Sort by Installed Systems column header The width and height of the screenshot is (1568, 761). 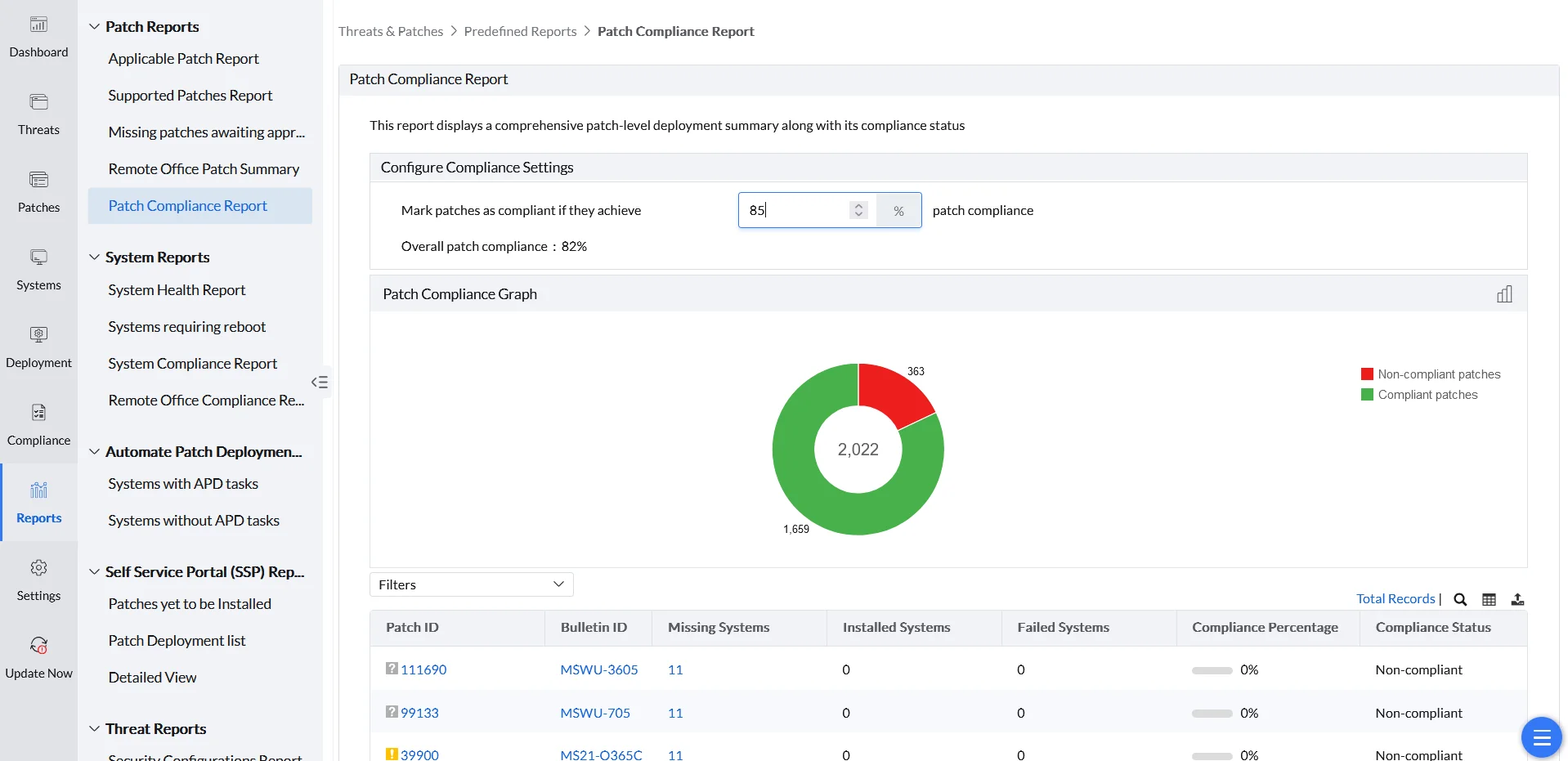tap(896, 627)
